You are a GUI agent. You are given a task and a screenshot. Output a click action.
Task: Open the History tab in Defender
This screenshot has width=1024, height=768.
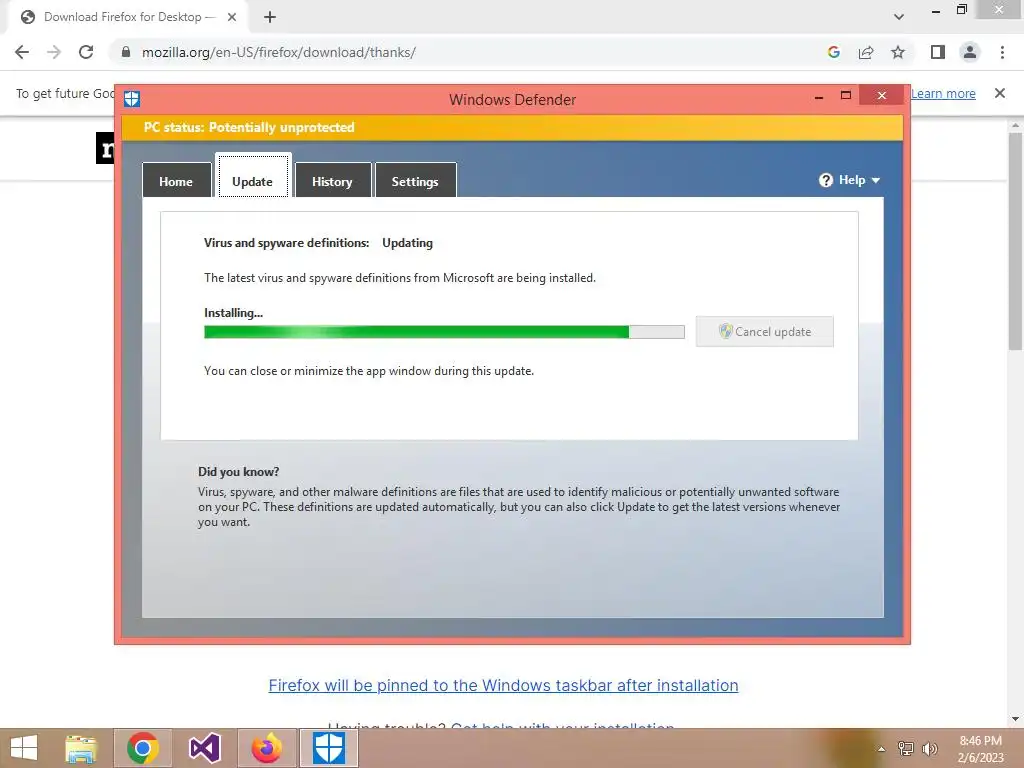332,180
